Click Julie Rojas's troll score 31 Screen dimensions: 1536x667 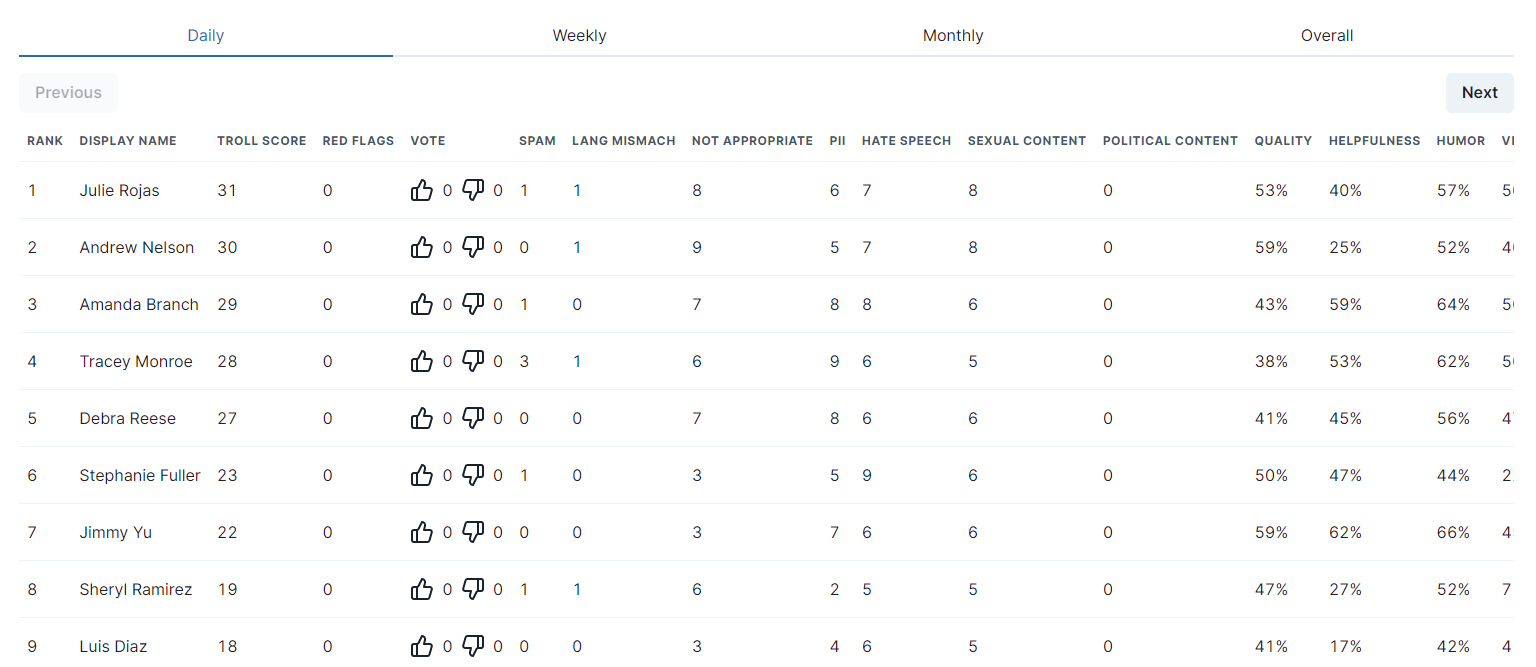(x=227, y=190)
